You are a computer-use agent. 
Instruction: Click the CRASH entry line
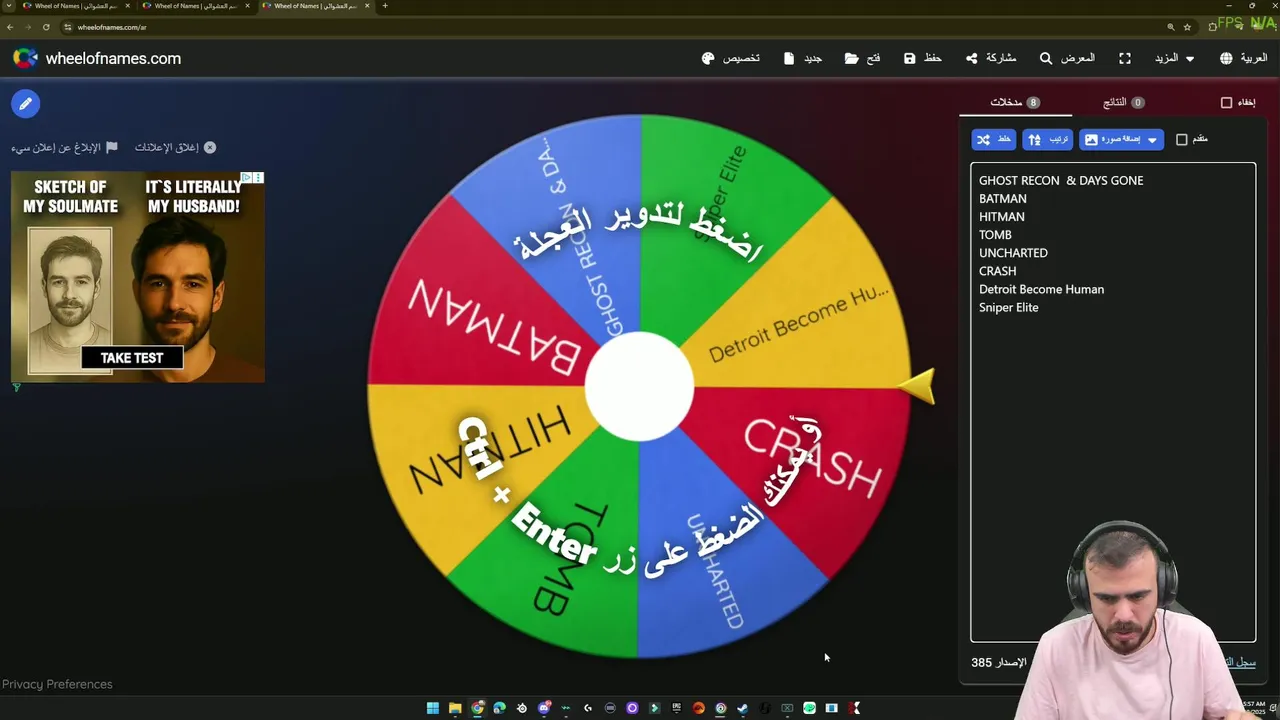pyautogui.click(x=997, y=271)
